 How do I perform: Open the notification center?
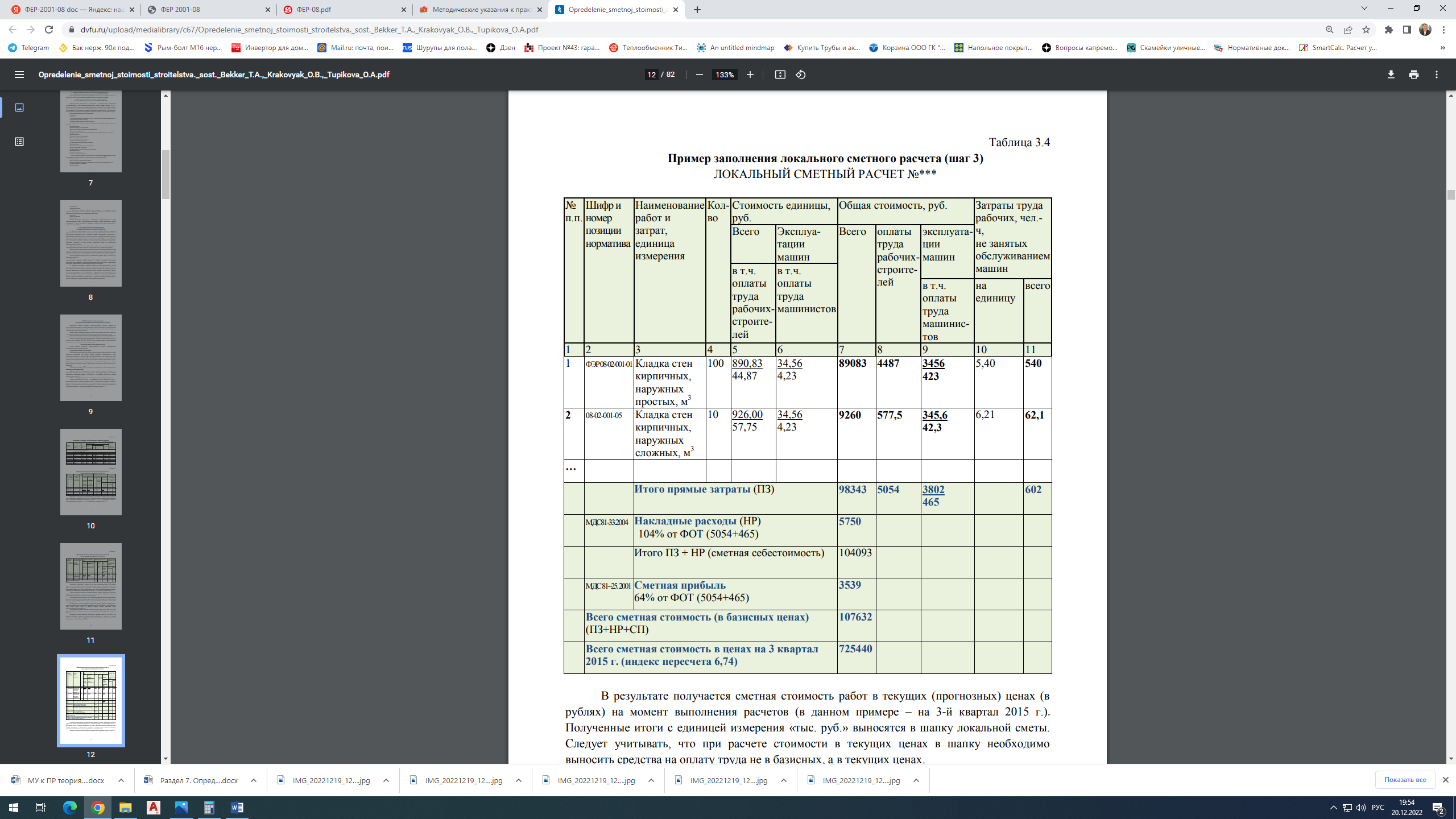pyautogui.click(x=1438, y=808)
